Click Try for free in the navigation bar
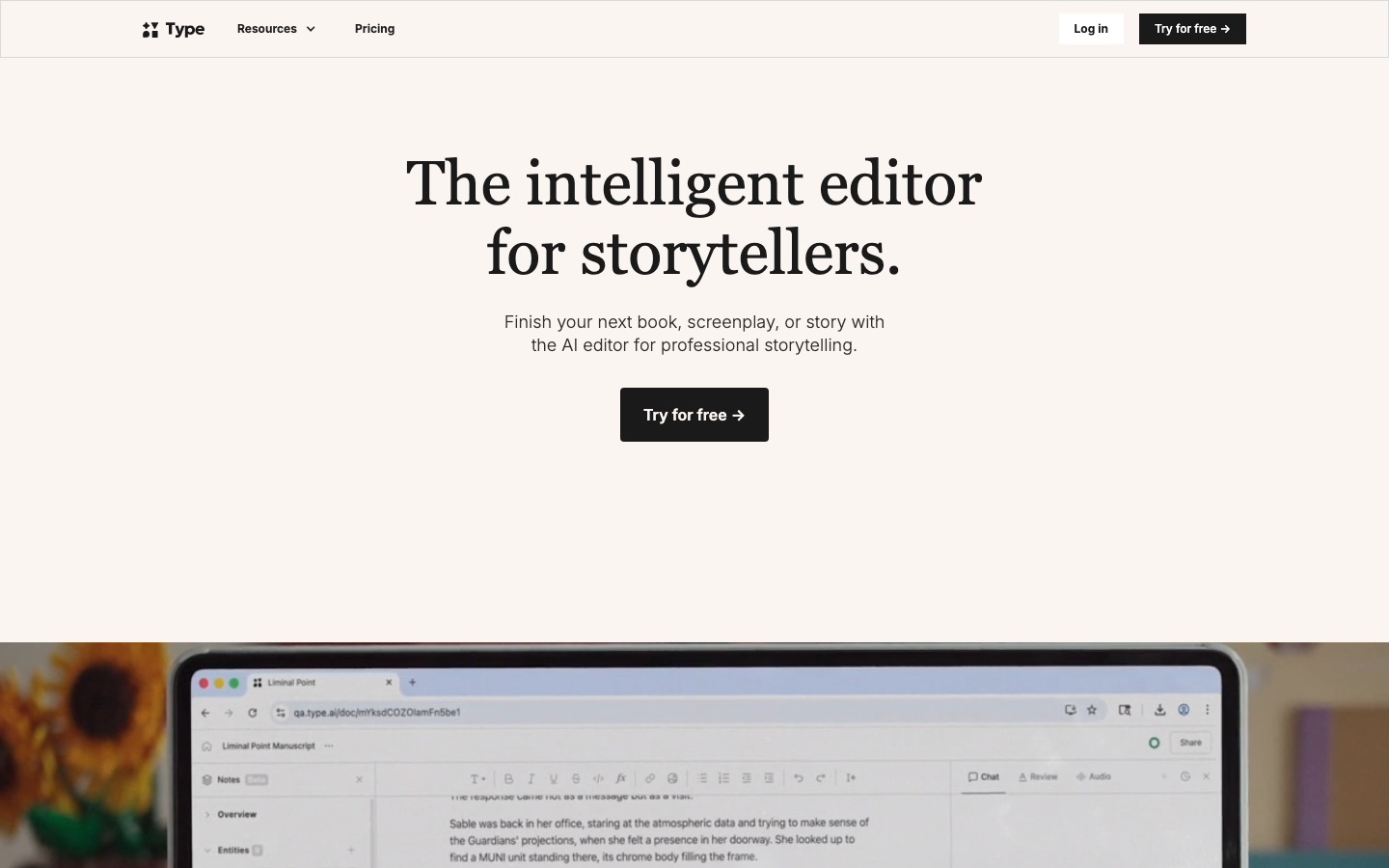Screen dimensions: 1389x868 coord(1192,29)
